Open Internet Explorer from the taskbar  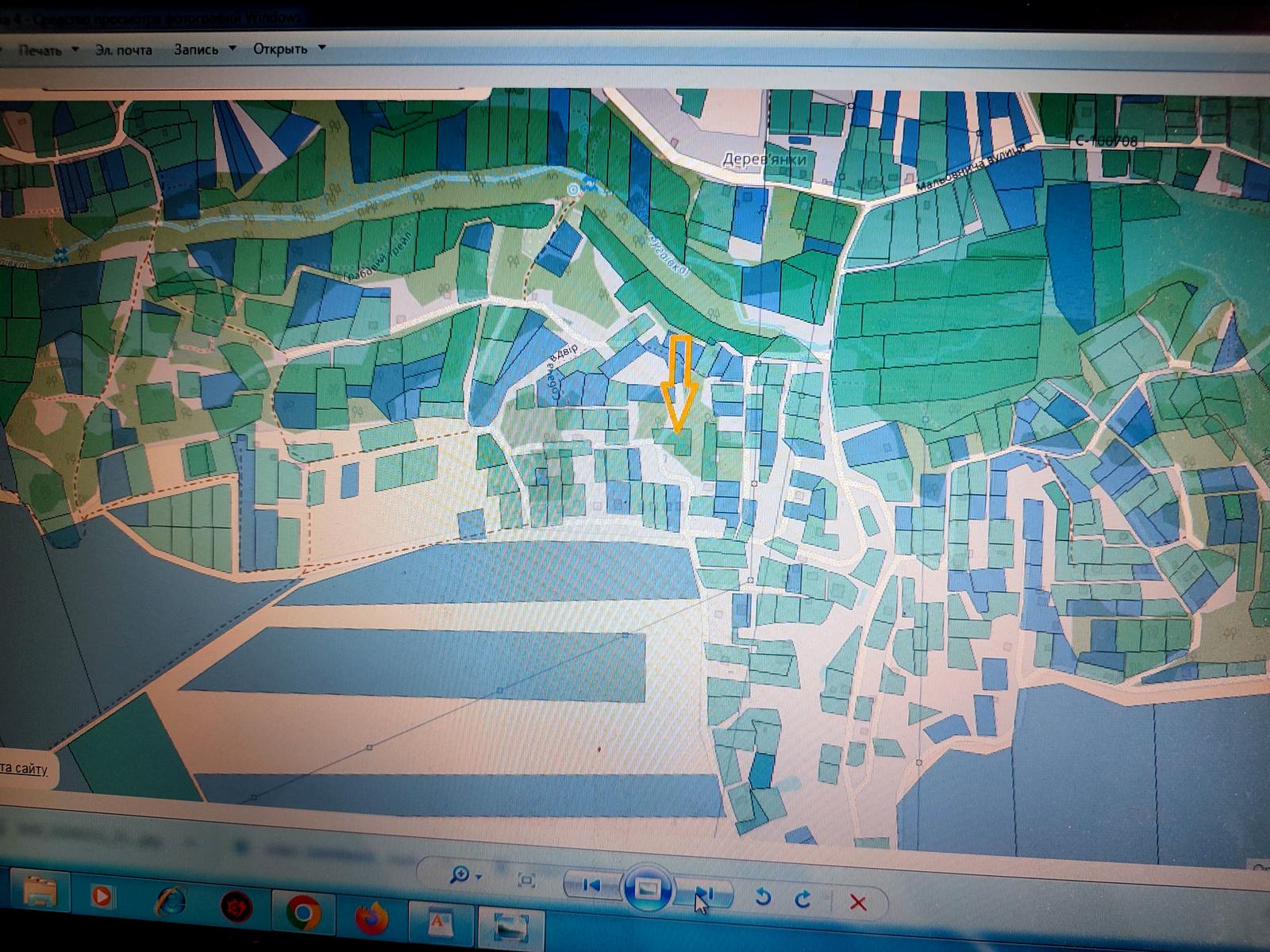170,902
